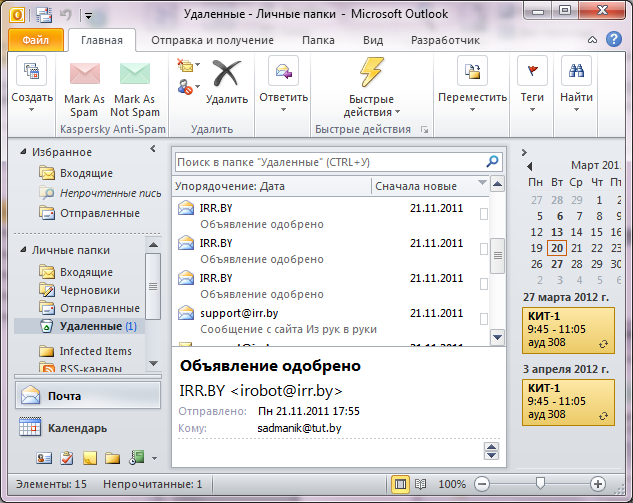Viewport: 633px width, 503px height.
Task: Open the Переместить dropdown arrow
Action: coord(472,109)
